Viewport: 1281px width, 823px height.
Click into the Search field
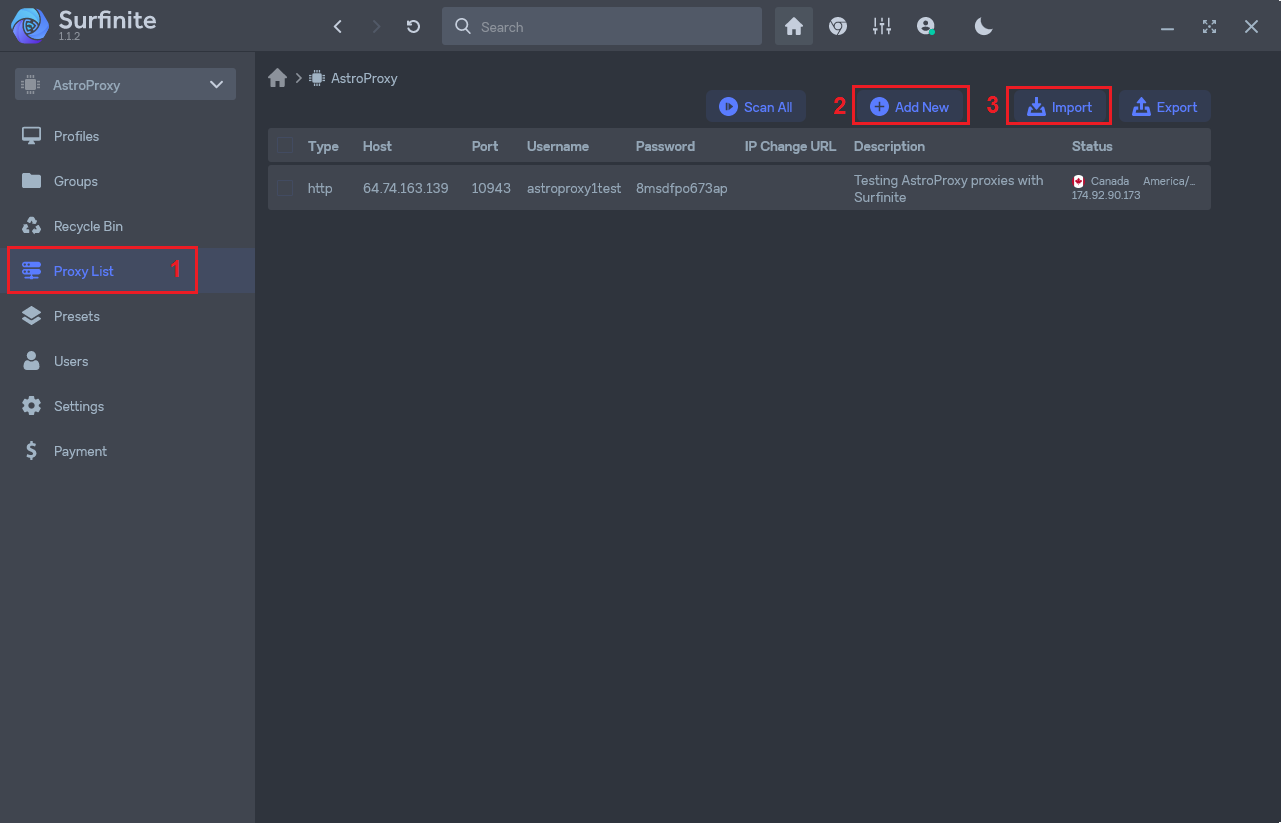pyautogui.click(x=602, y=27)
